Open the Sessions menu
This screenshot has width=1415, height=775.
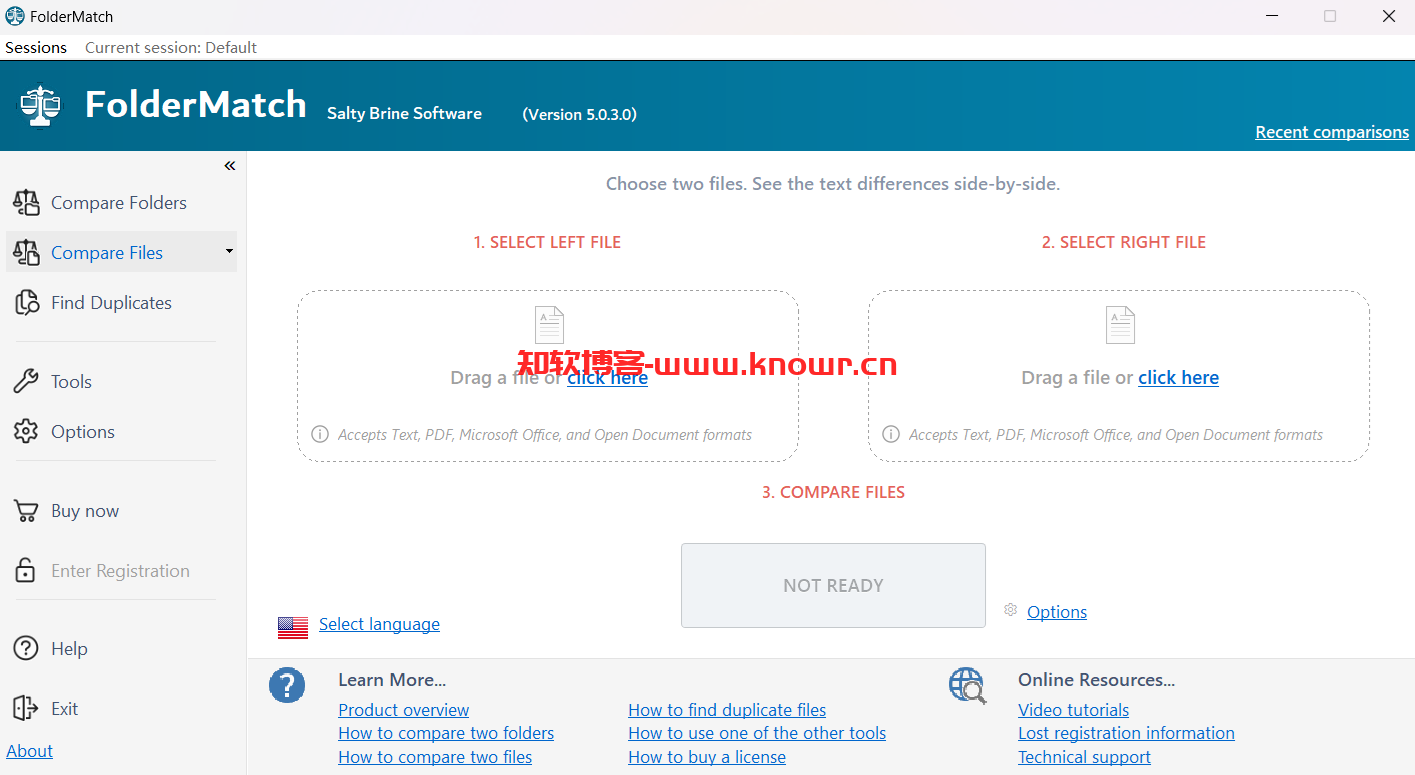click(36, 47)
